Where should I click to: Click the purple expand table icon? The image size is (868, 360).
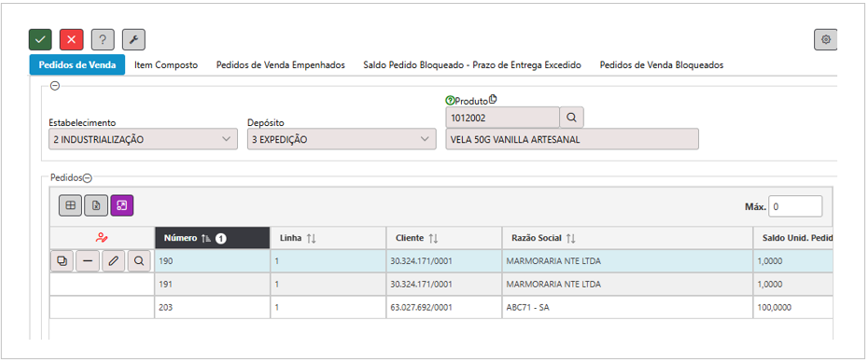click(122, 206)
